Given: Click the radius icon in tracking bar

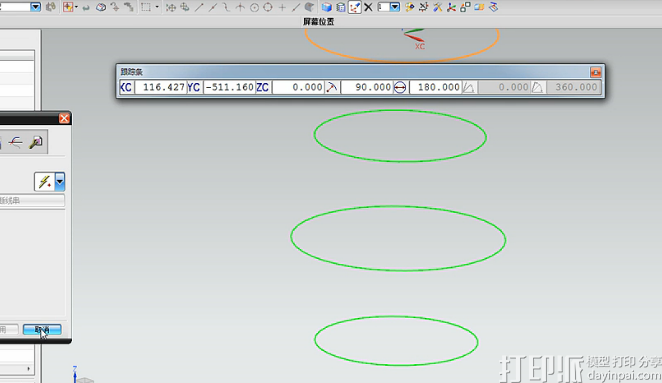Looking at the screenshot, I should 332,87.
